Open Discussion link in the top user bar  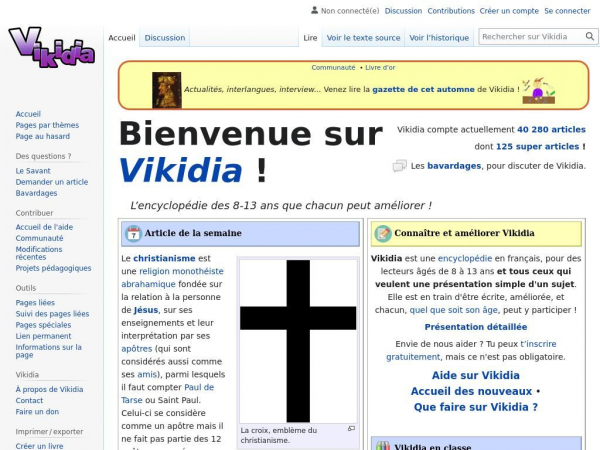[x=403, y=11]
